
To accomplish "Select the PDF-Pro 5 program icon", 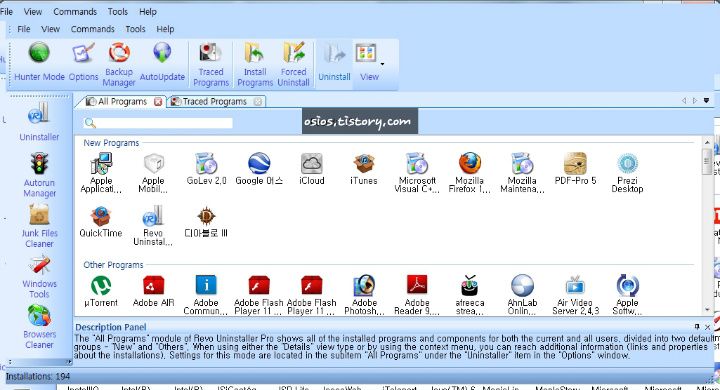I will [x=575, y=164].
